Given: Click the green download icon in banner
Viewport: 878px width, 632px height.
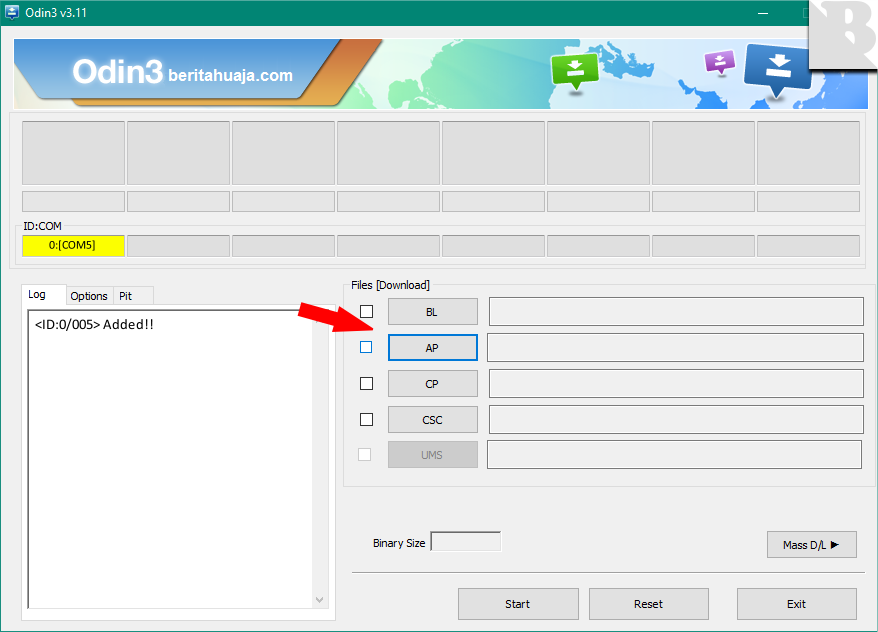Looking at the screenshot, I should pyautogui.click(x=575, y=70).
